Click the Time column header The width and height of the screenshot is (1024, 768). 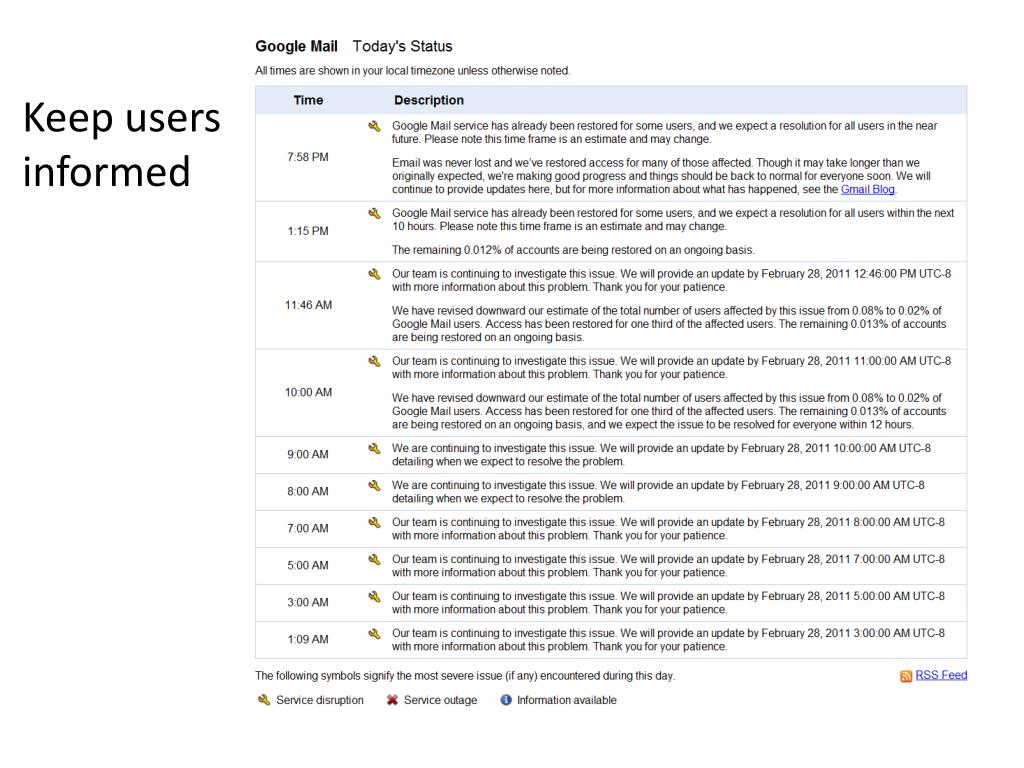click(308, 100)
